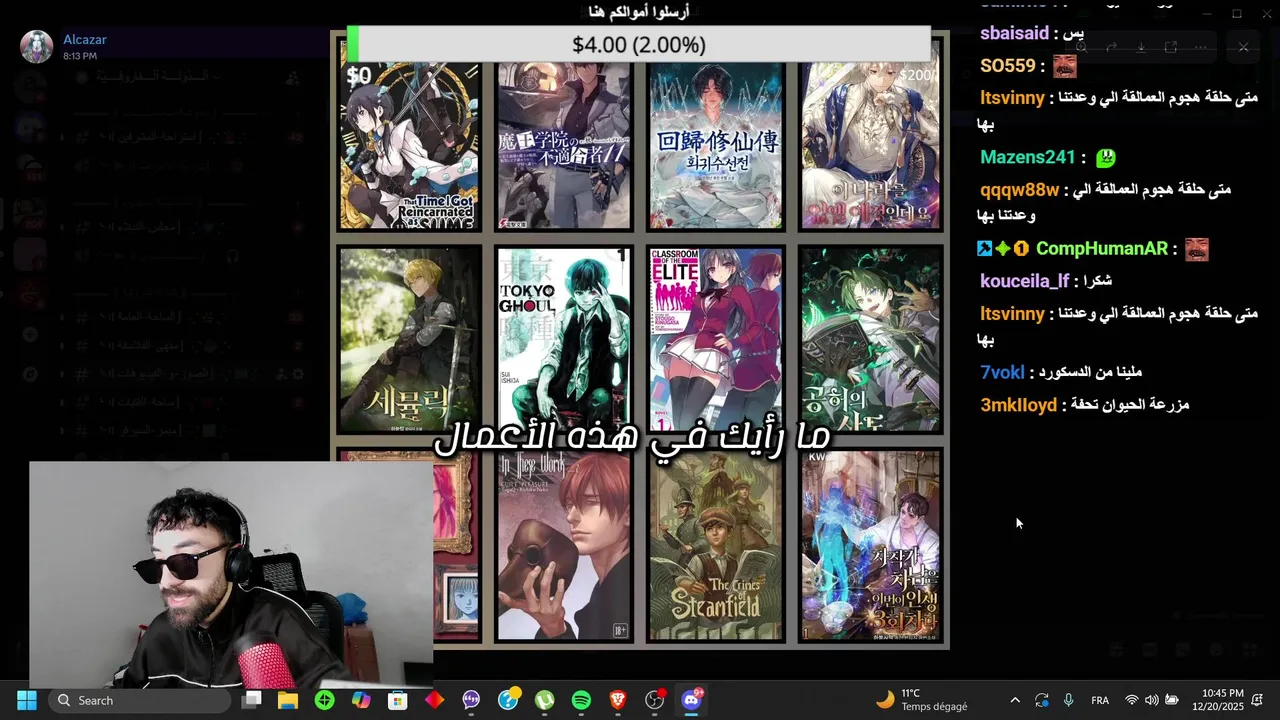Switch to Discord from the taskbar
1280x720 pixels.
(691, 700)
